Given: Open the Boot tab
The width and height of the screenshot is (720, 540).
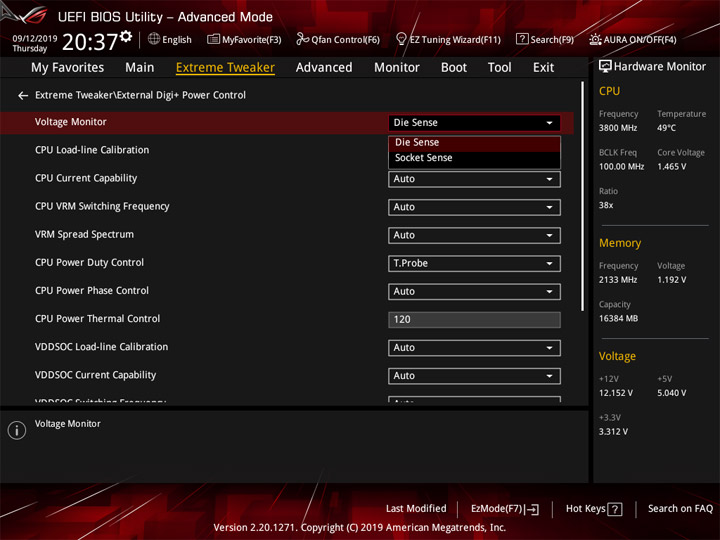Looking at the screenshot, I should click(454, 68).
